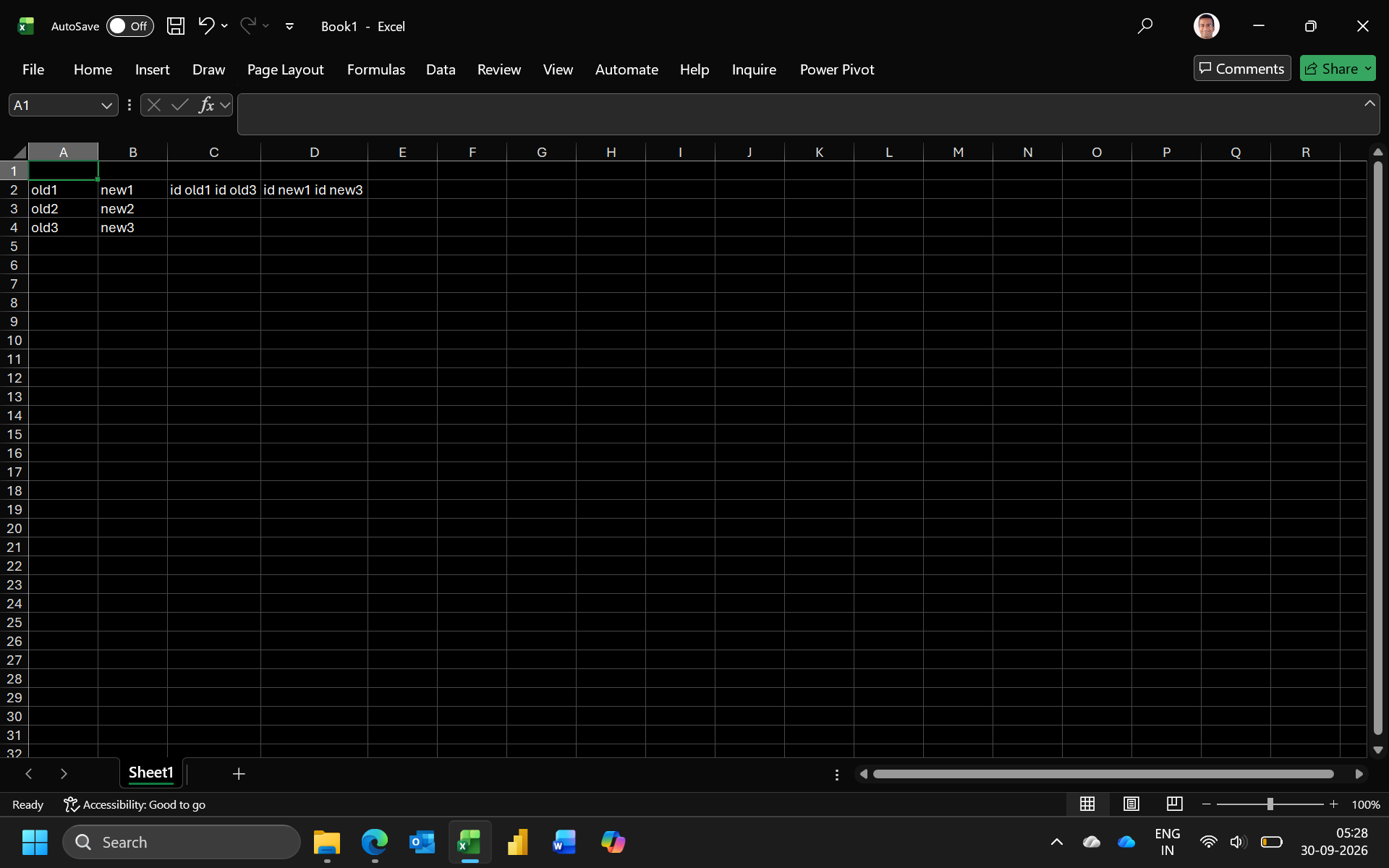
Task: Open the Data ribbon tab
Action: pos(441,69)
